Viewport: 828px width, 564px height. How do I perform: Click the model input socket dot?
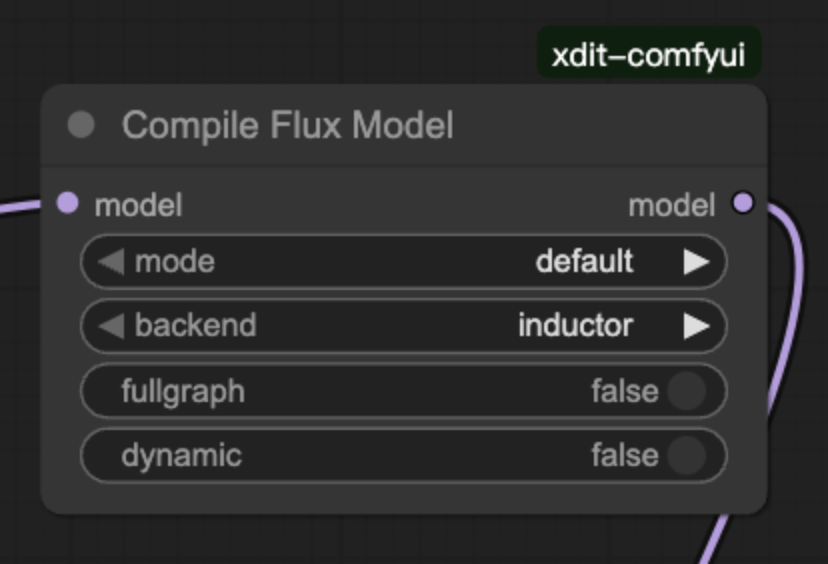coord(67,204)
